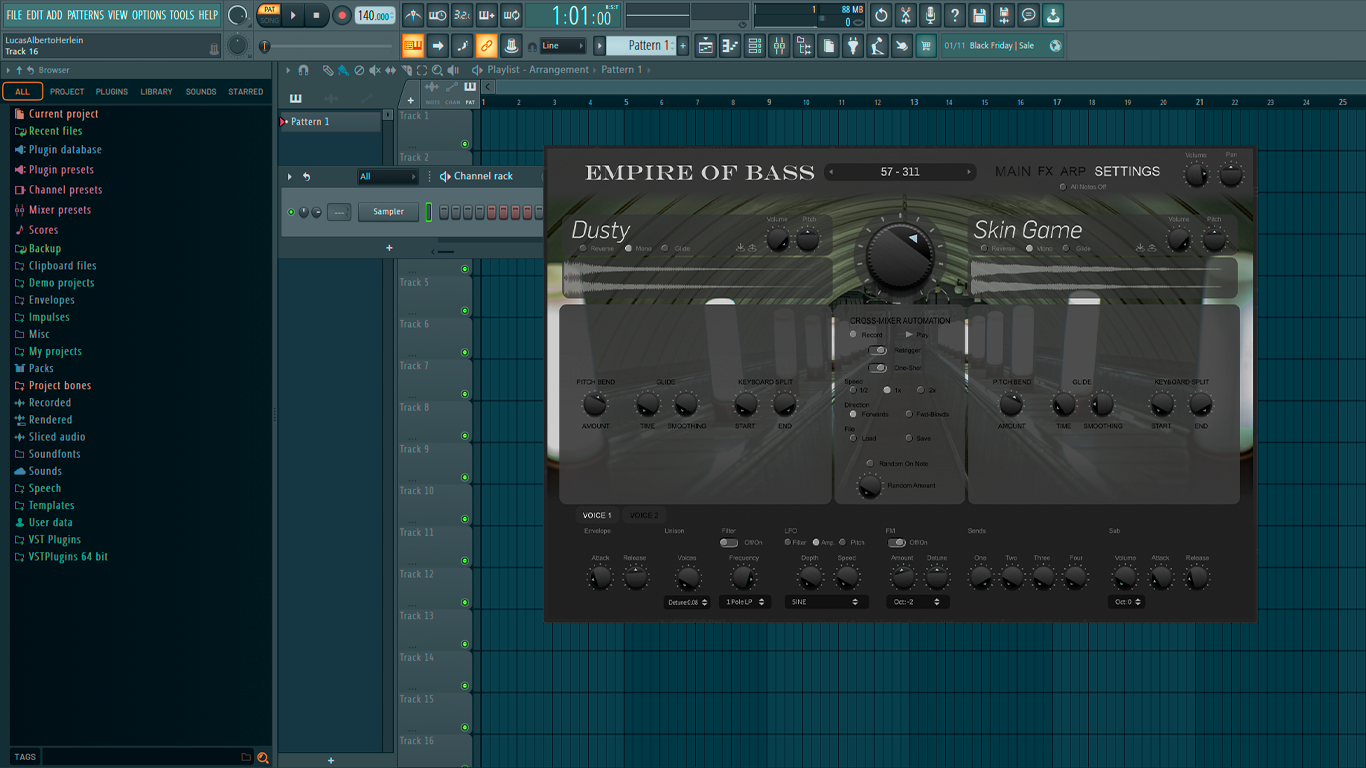Open the ARP page in Empire of Bass
This screenshot has width=1366, height=768.
pos(1073,172)
